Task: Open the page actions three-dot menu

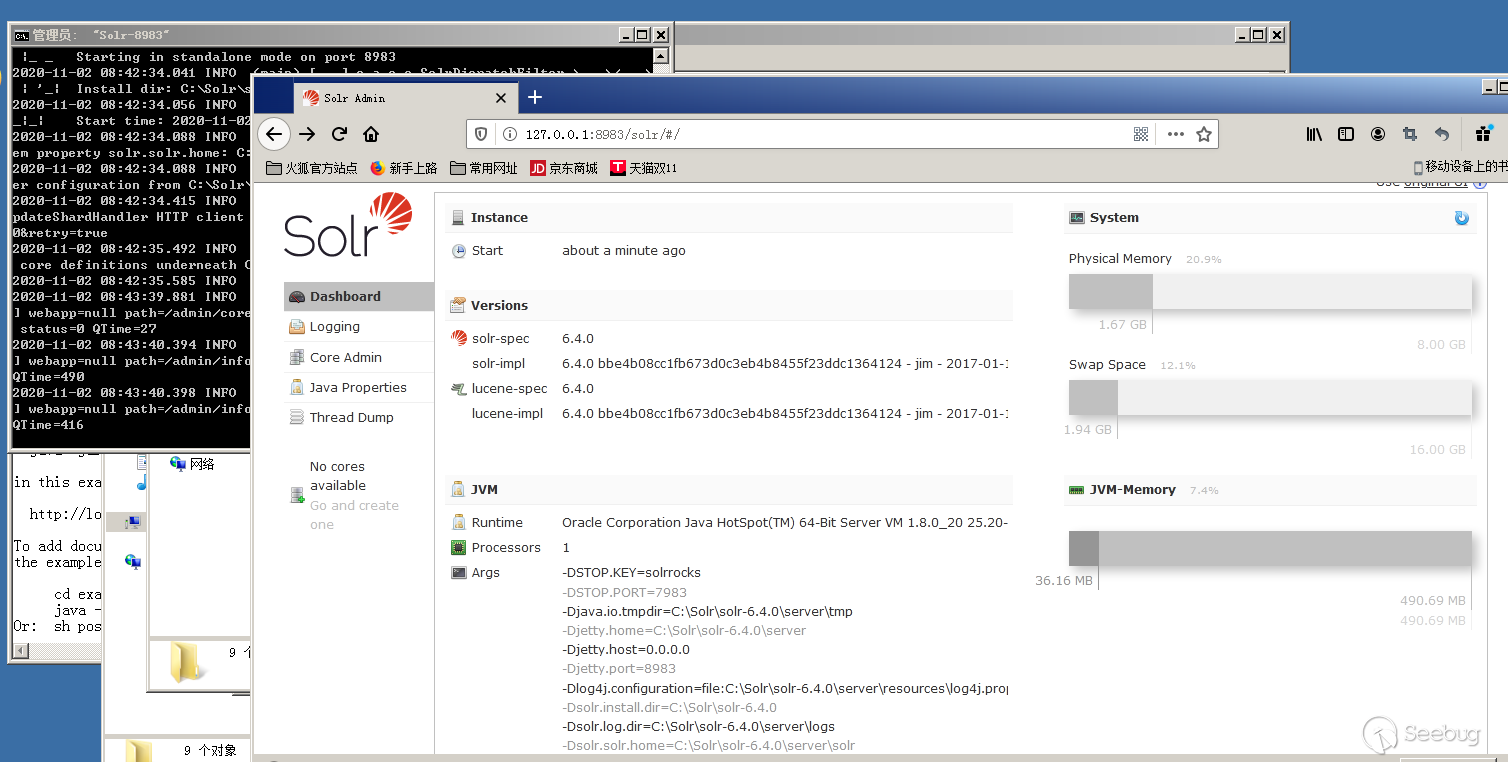Action: (x=1176, y=134)
